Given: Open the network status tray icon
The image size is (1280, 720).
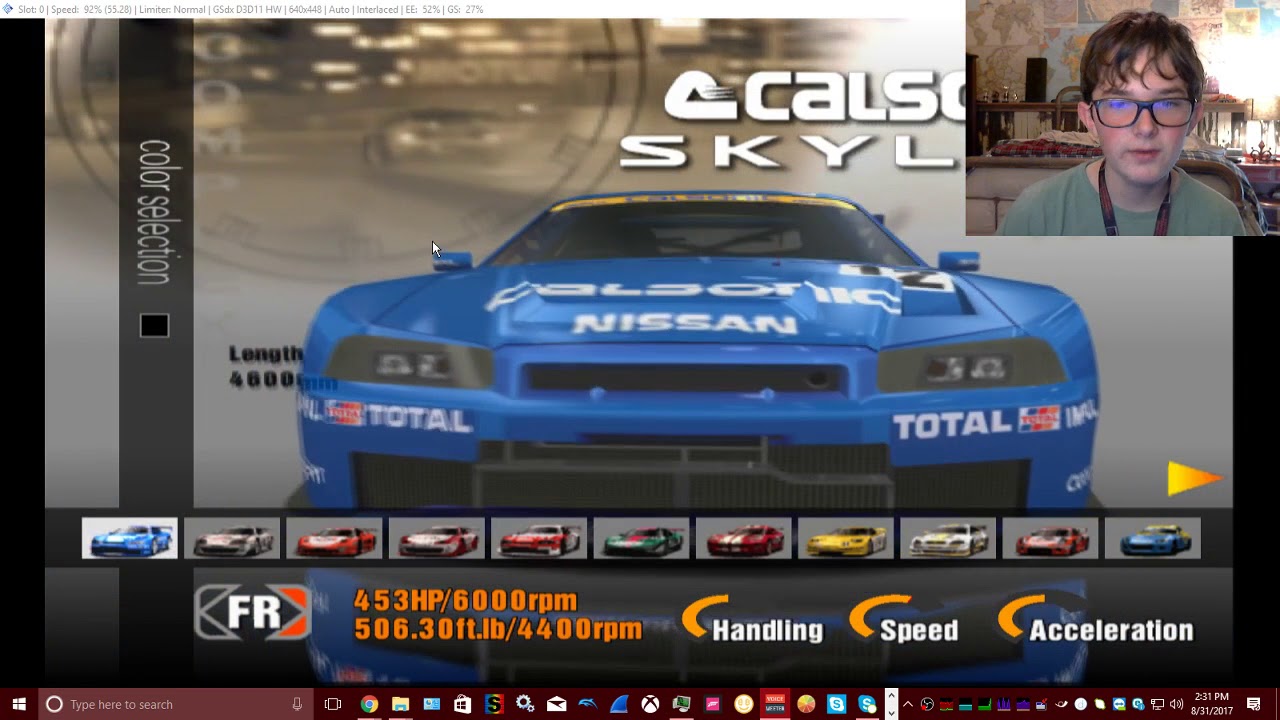Looking at the screenshot, I should click(x=1157, y=704).
